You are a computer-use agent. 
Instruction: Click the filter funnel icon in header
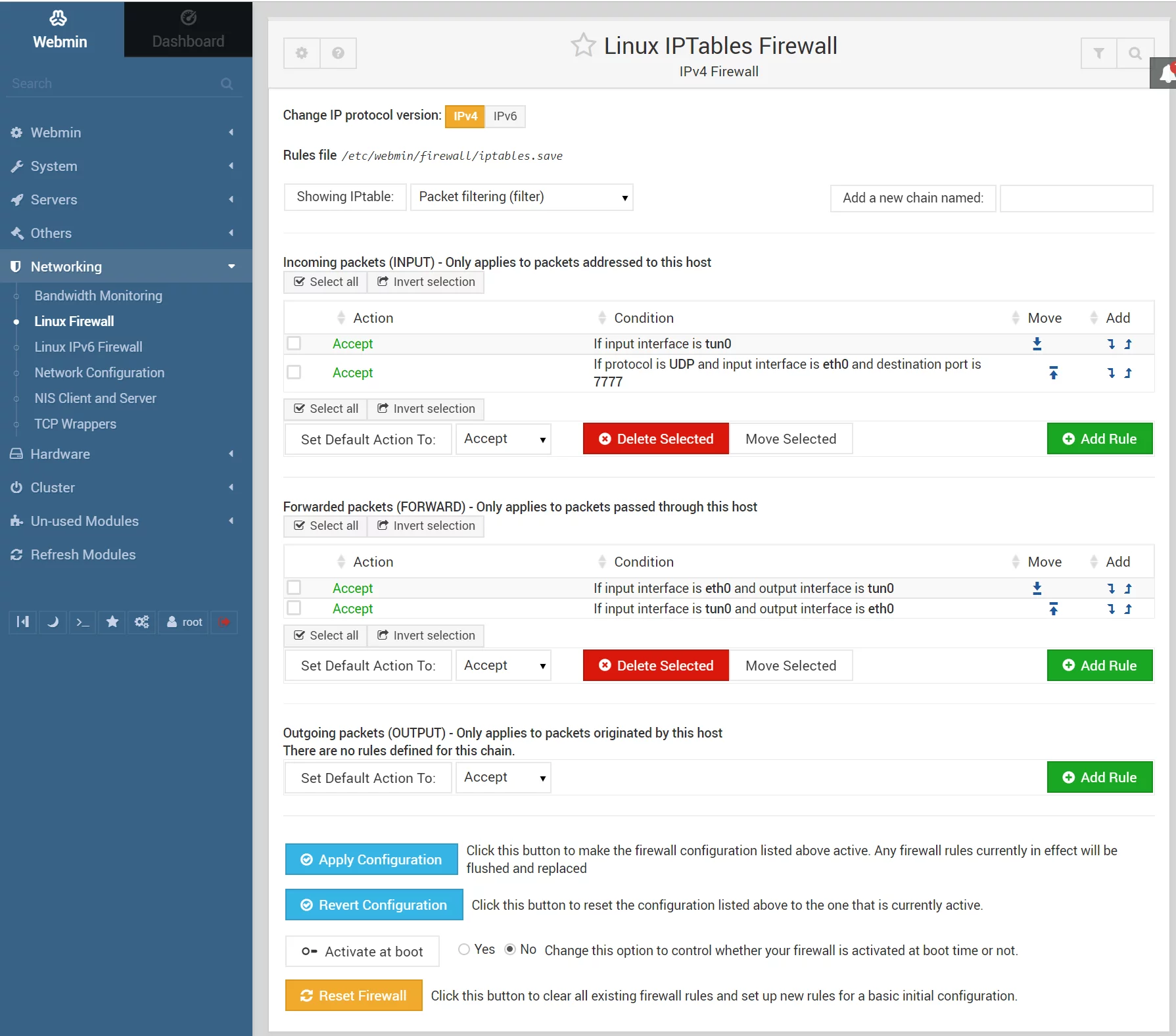point(1098,53)
